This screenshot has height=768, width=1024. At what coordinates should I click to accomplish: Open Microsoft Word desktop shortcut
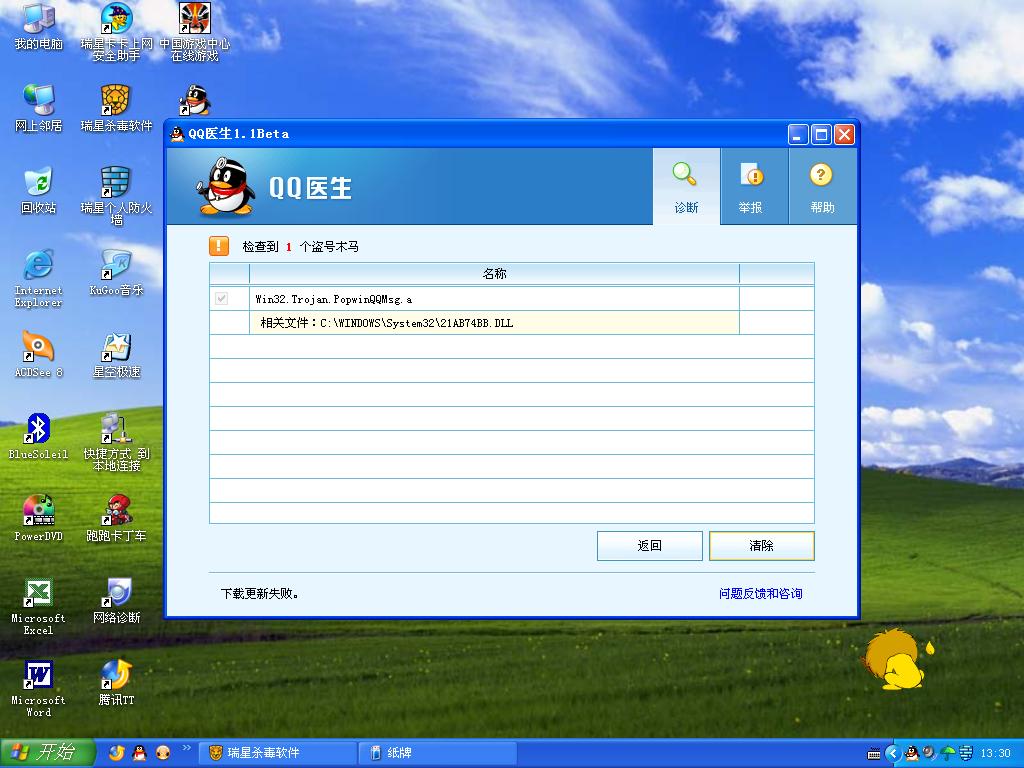[39, 688]
